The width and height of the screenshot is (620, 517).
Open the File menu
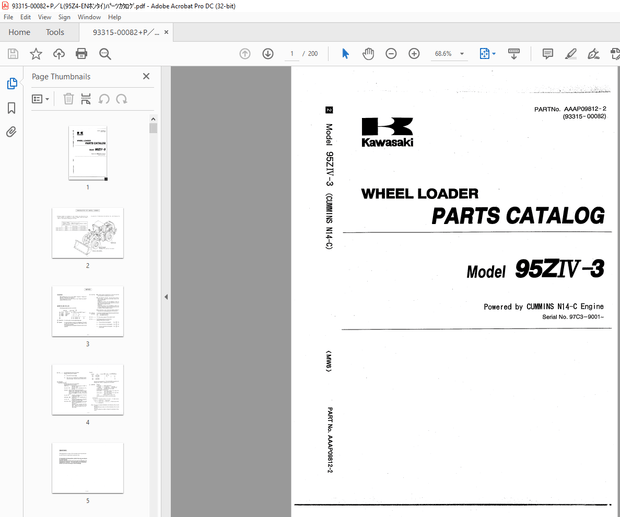click(x=8, y=17)
